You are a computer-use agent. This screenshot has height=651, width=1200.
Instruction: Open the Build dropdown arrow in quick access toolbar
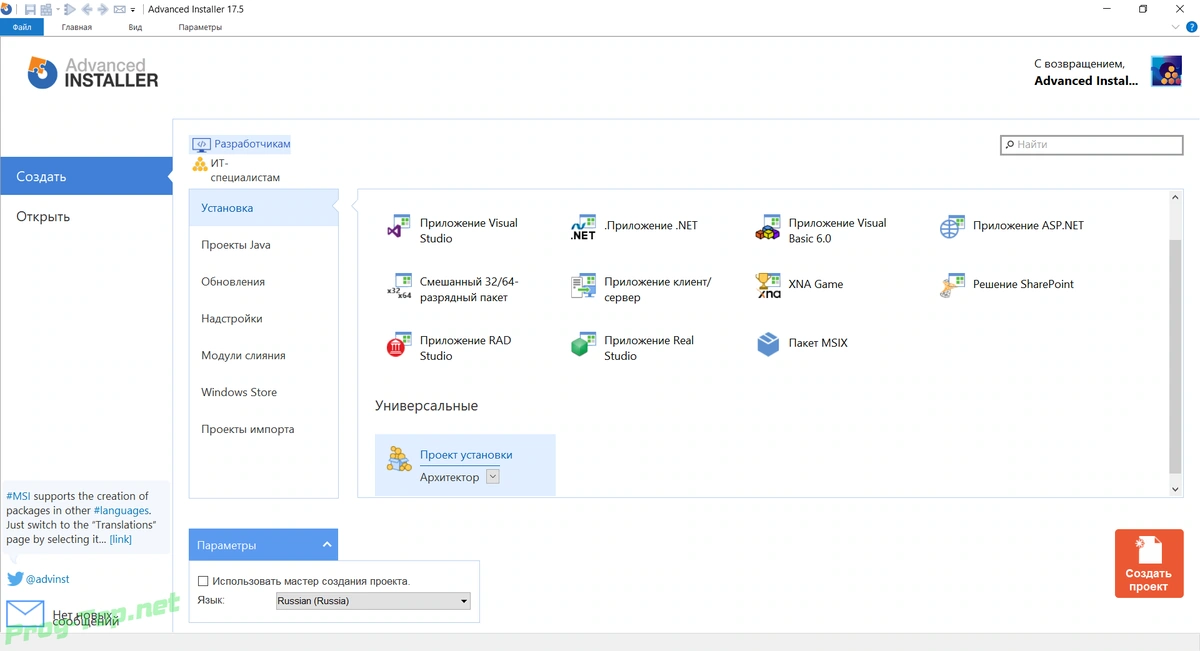pos(58,10)
